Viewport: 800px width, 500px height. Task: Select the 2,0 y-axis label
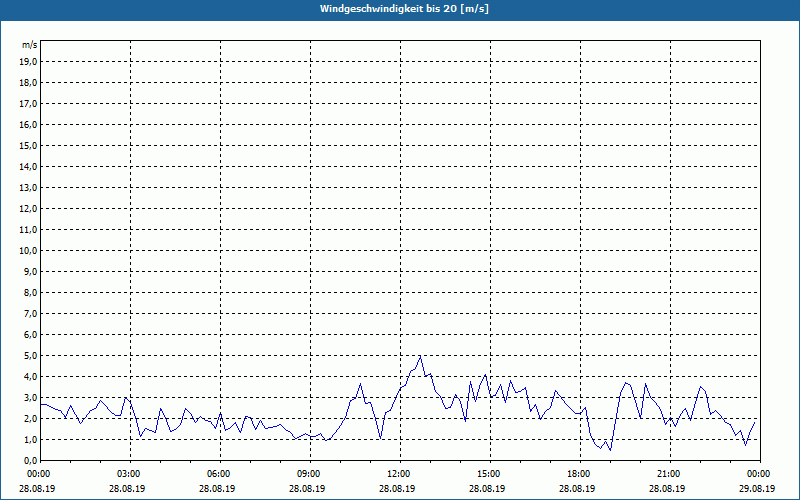click(31, 418)
